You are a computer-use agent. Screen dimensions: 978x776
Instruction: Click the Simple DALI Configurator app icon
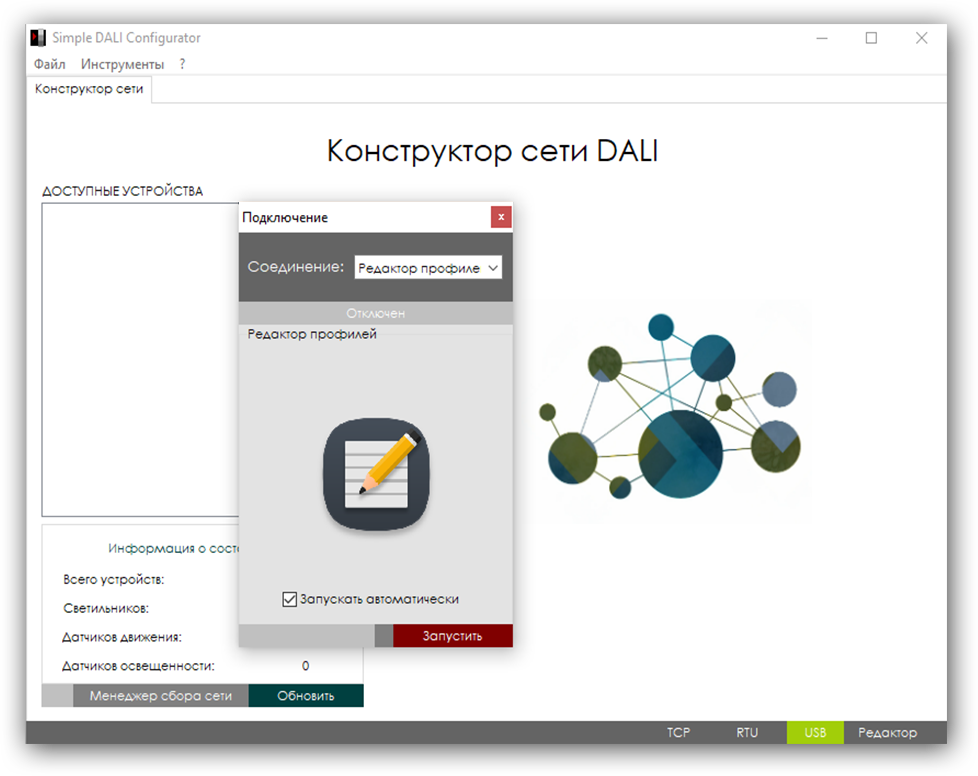coord(38,38)
